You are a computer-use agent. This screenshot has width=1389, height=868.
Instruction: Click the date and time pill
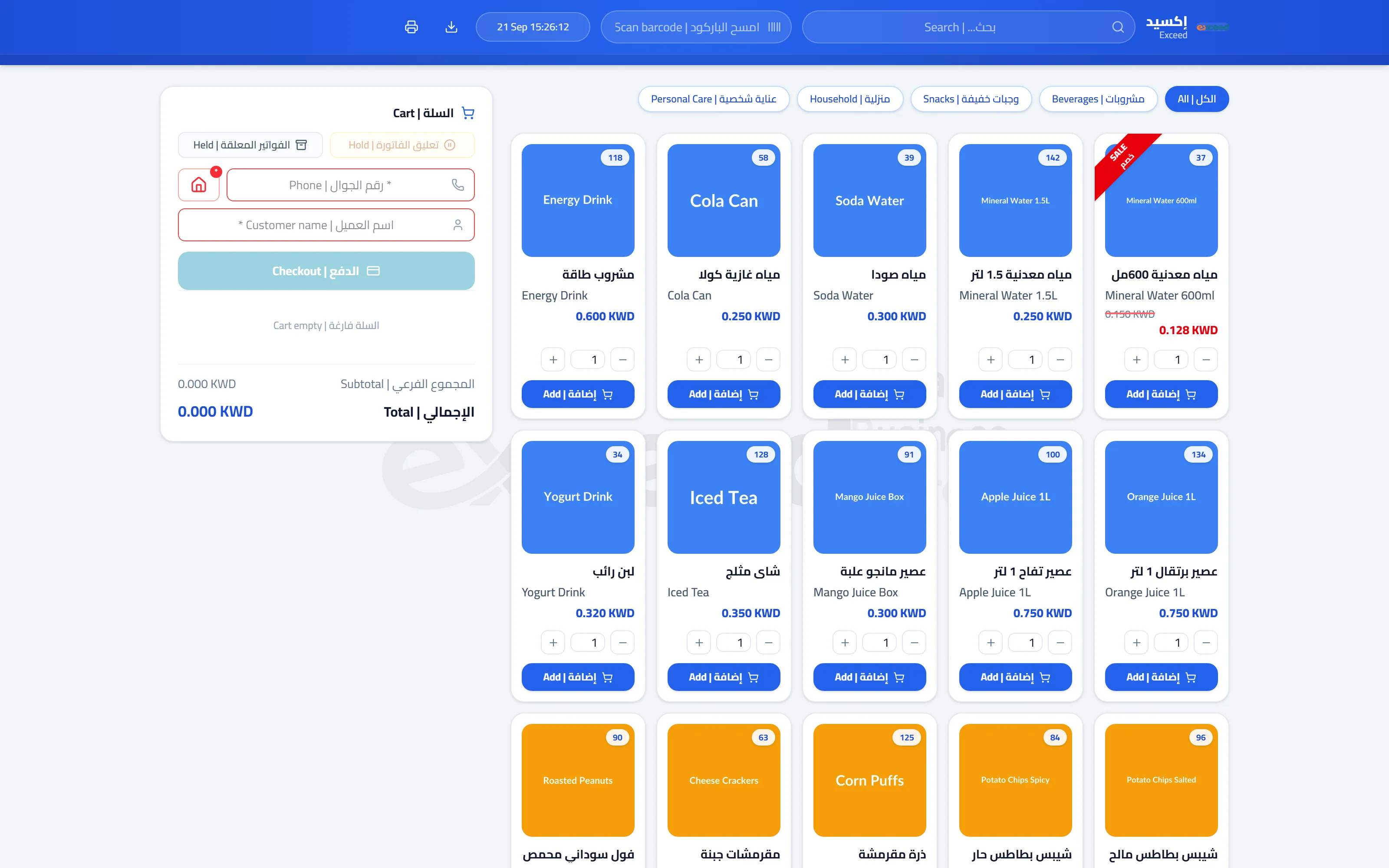pyautogui.click(x=533, y=27)
